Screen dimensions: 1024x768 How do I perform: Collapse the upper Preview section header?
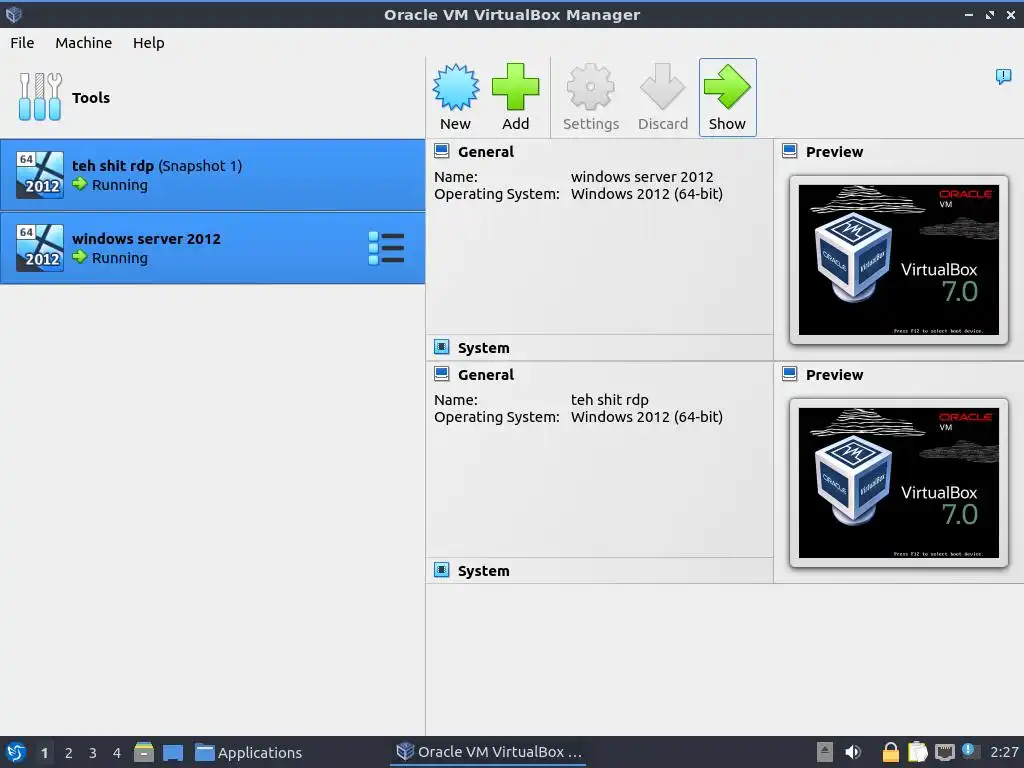[834, 152]
